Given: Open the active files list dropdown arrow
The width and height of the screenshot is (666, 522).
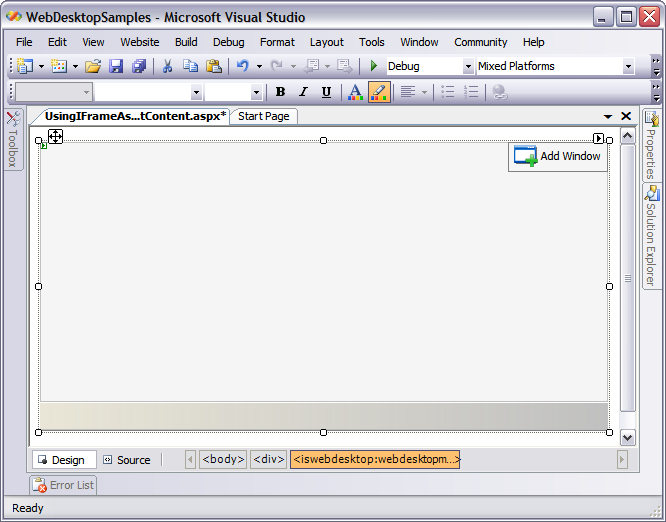Looking at the screenshot, I should [608, 116].
